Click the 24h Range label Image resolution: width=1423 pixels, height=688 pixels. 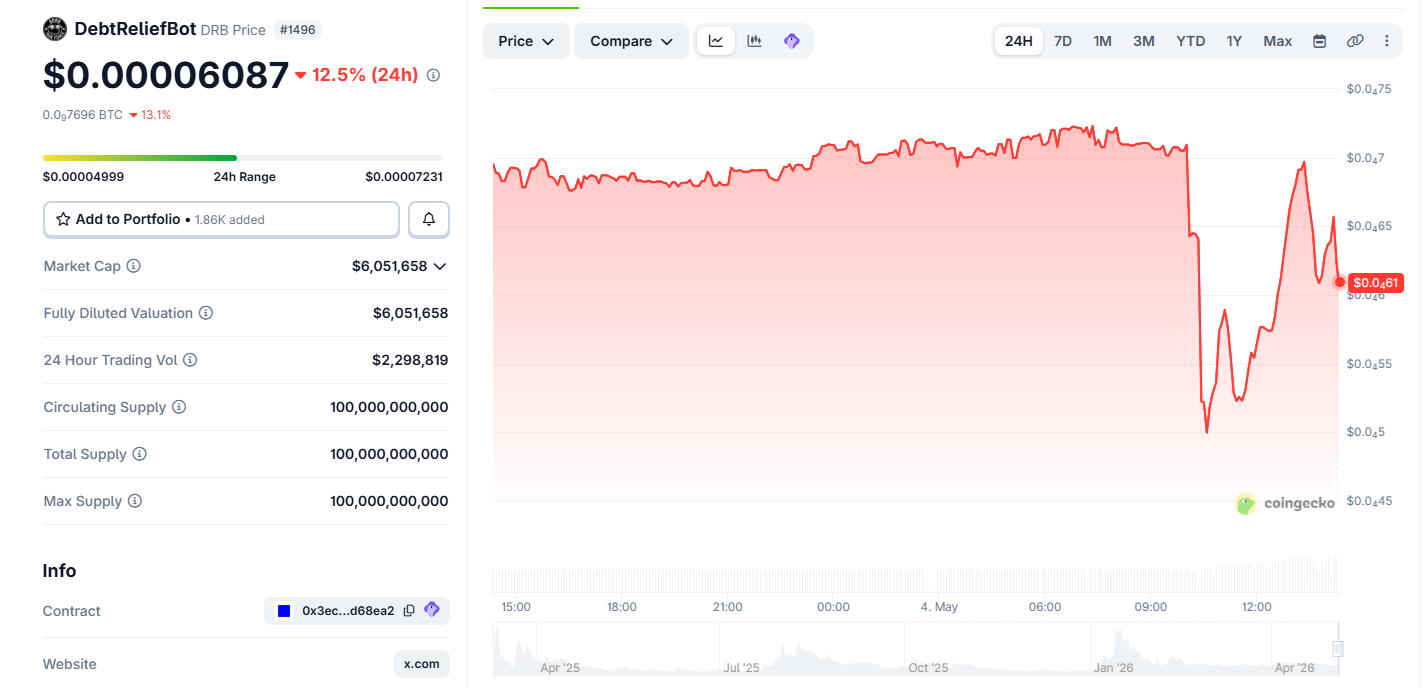[244, 177]
